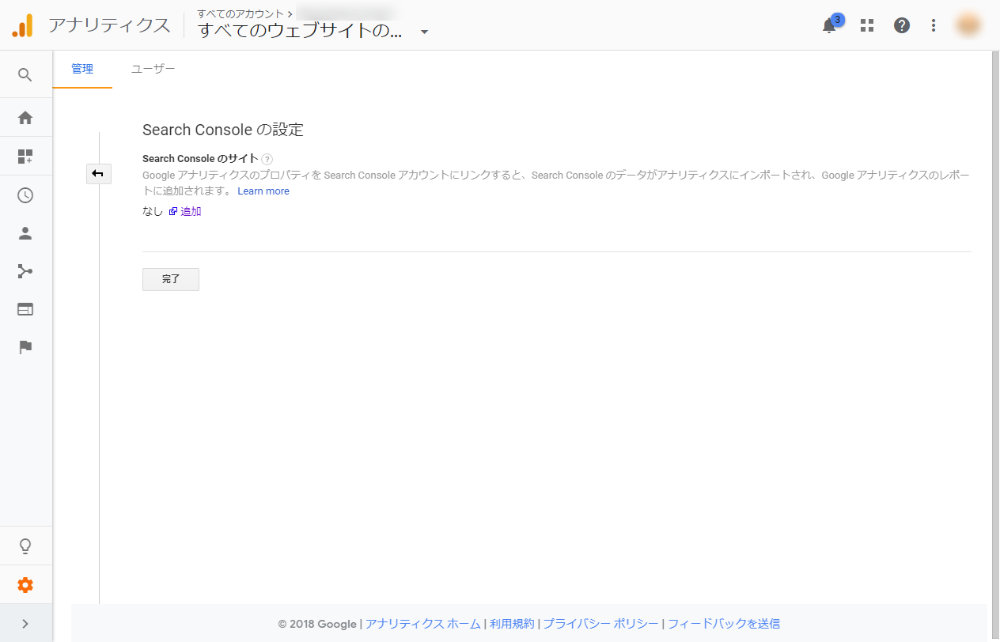Select the 管理 tab
1000x642 pixels.
[82, 69]
